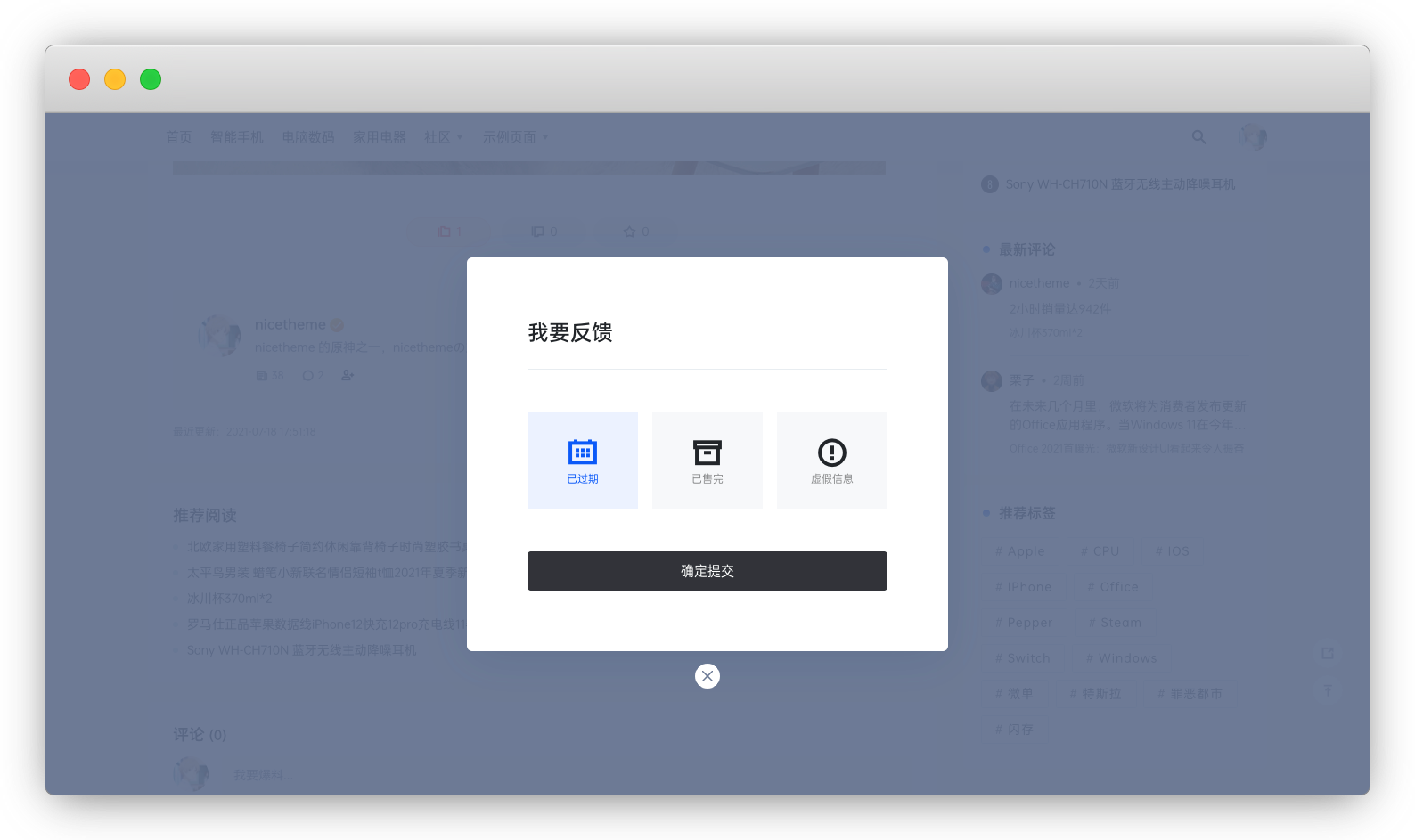Click the # 闪存 tag

(x=1015, y=730)
